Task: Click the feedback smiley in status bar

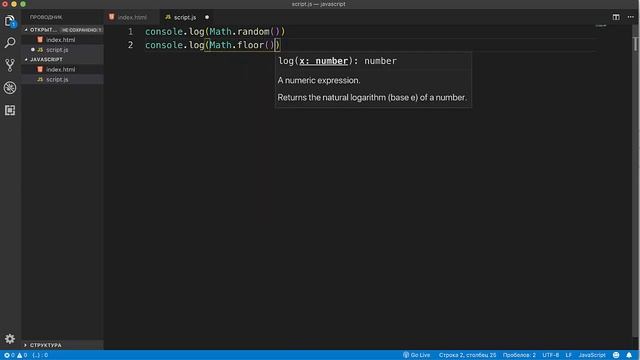Action: coord(616,355)
